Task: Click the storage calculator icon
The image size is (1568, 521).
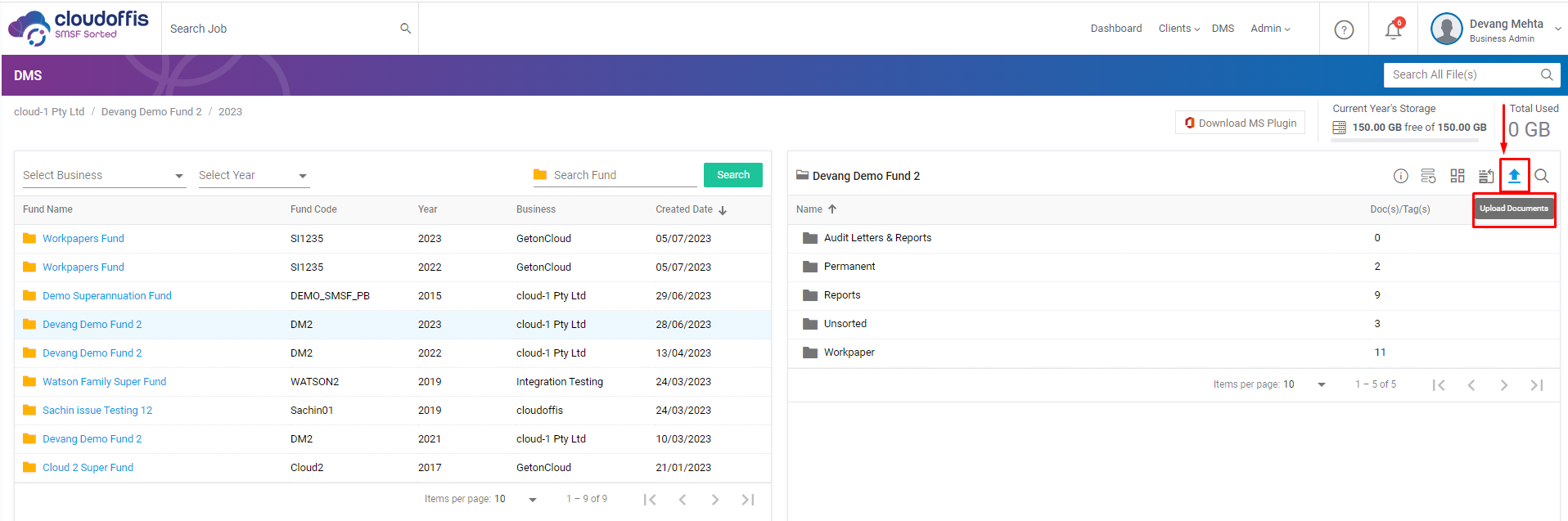Action: point(1339,128)
